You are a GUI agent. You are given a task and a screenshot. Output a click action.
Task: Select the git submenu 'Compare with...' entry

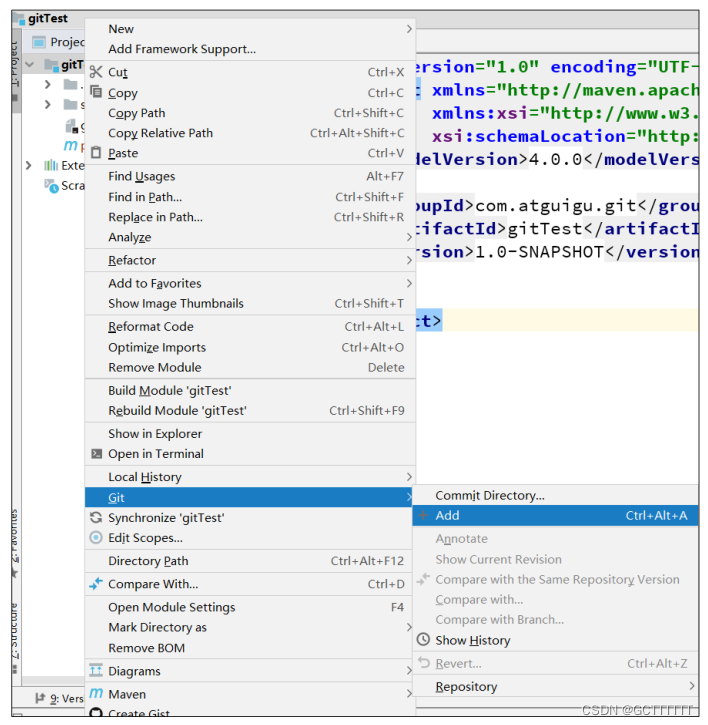point(555,599)
